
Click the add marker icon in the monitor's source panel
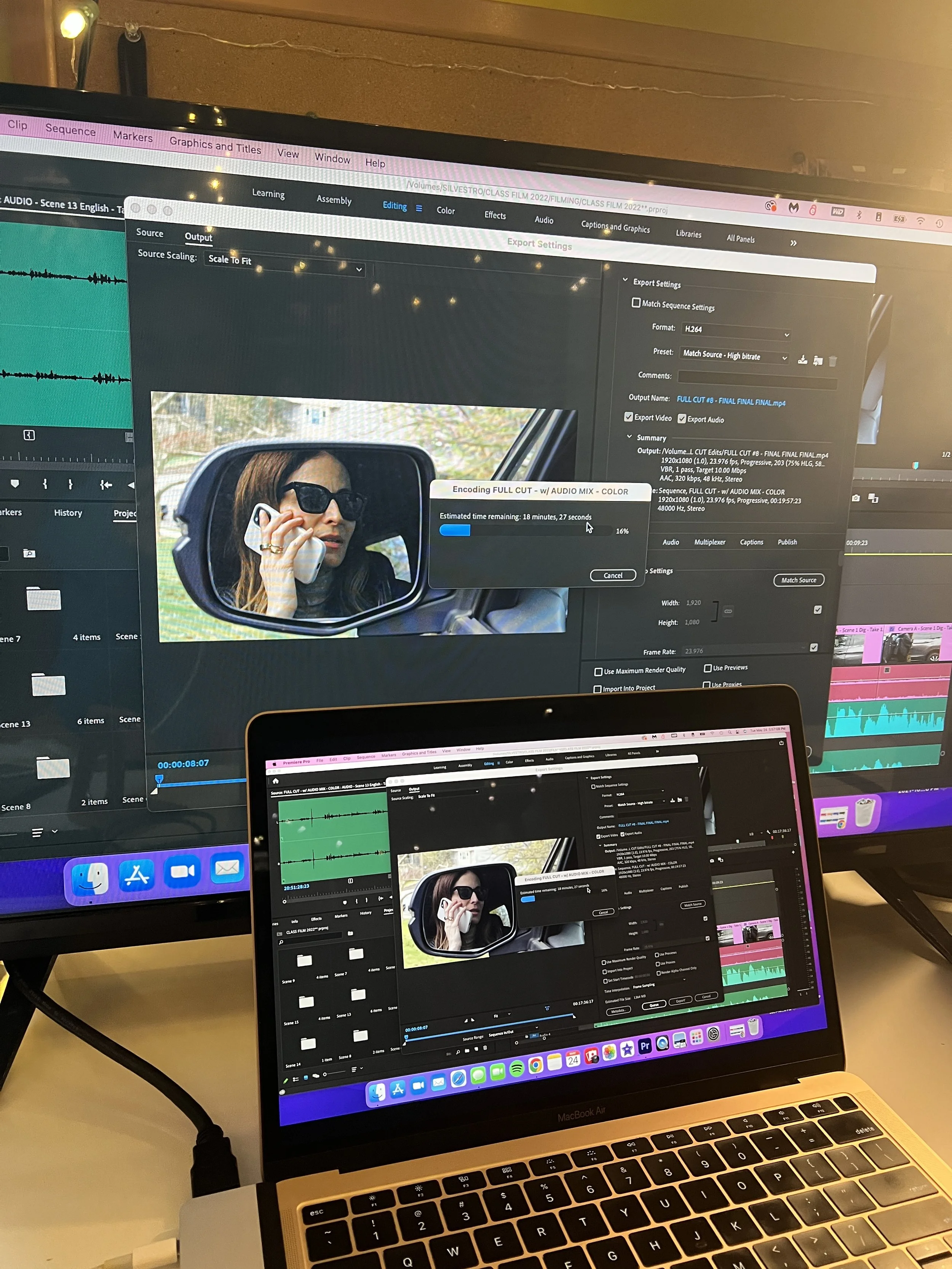point(15,484)
